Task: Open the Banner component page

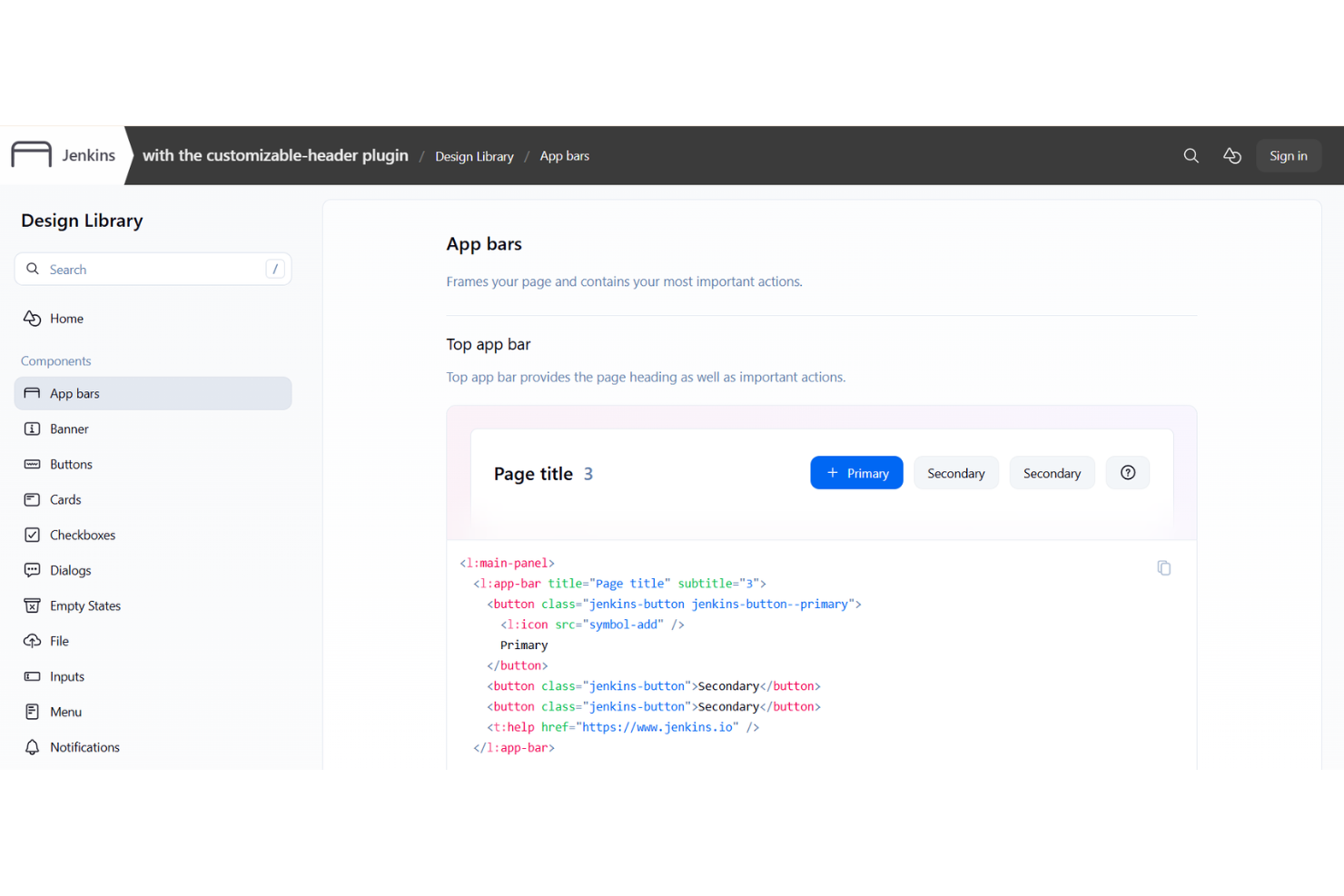Action: (x=70, y=428)
